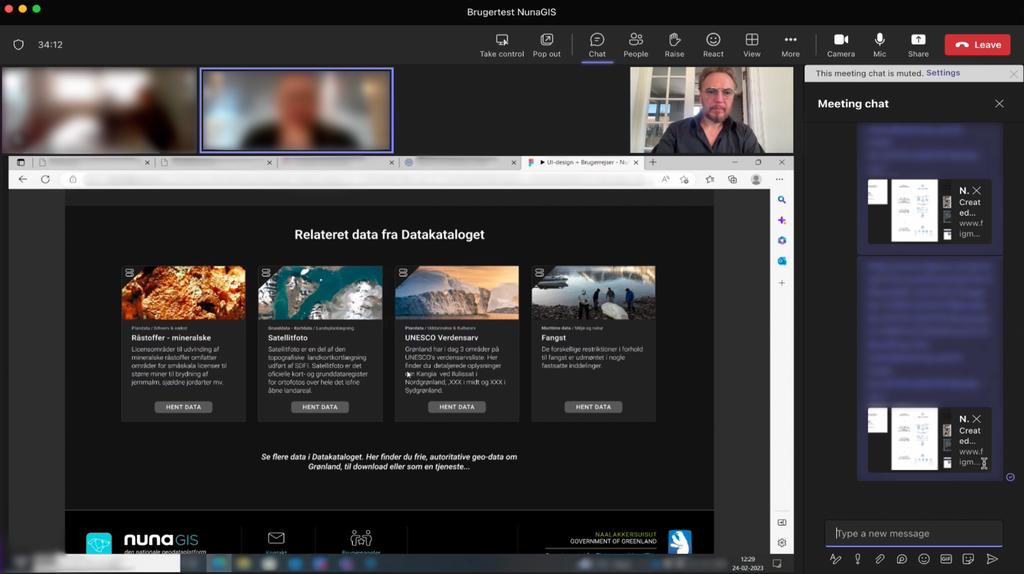Toggle the Mic mute state
Screen dimensions: 1024x574
point(879,44)
